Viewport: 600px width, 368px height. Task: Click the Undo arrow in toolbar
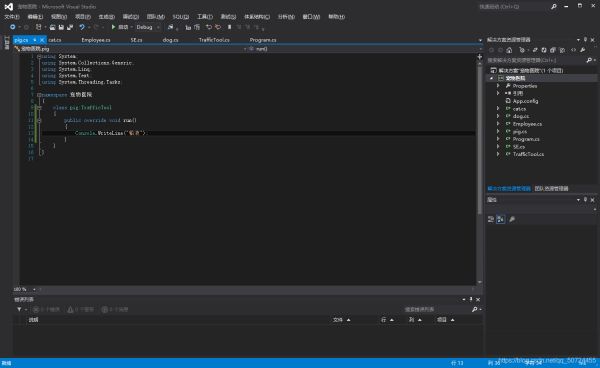(82, 27)
